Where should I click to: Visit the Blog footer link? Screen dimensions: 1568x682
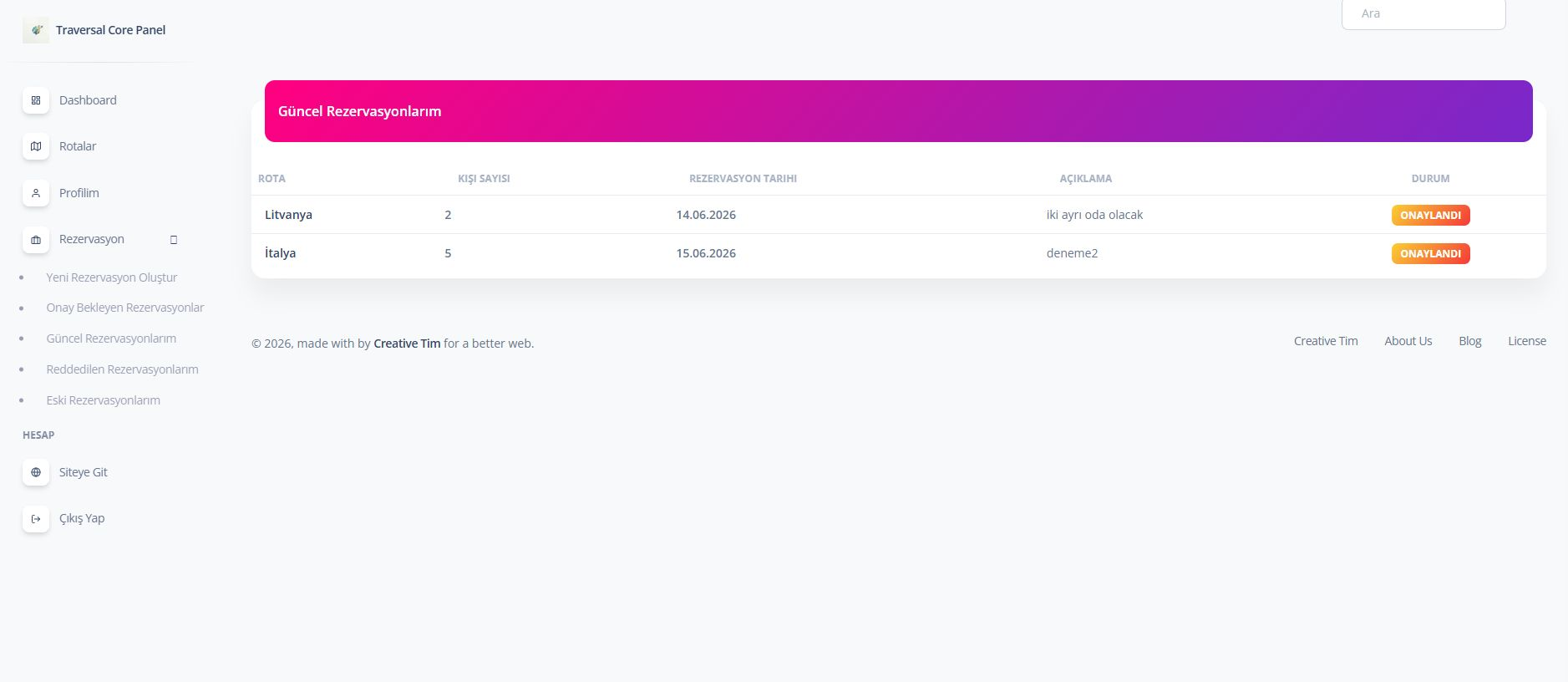click(x=1469, y=341)
